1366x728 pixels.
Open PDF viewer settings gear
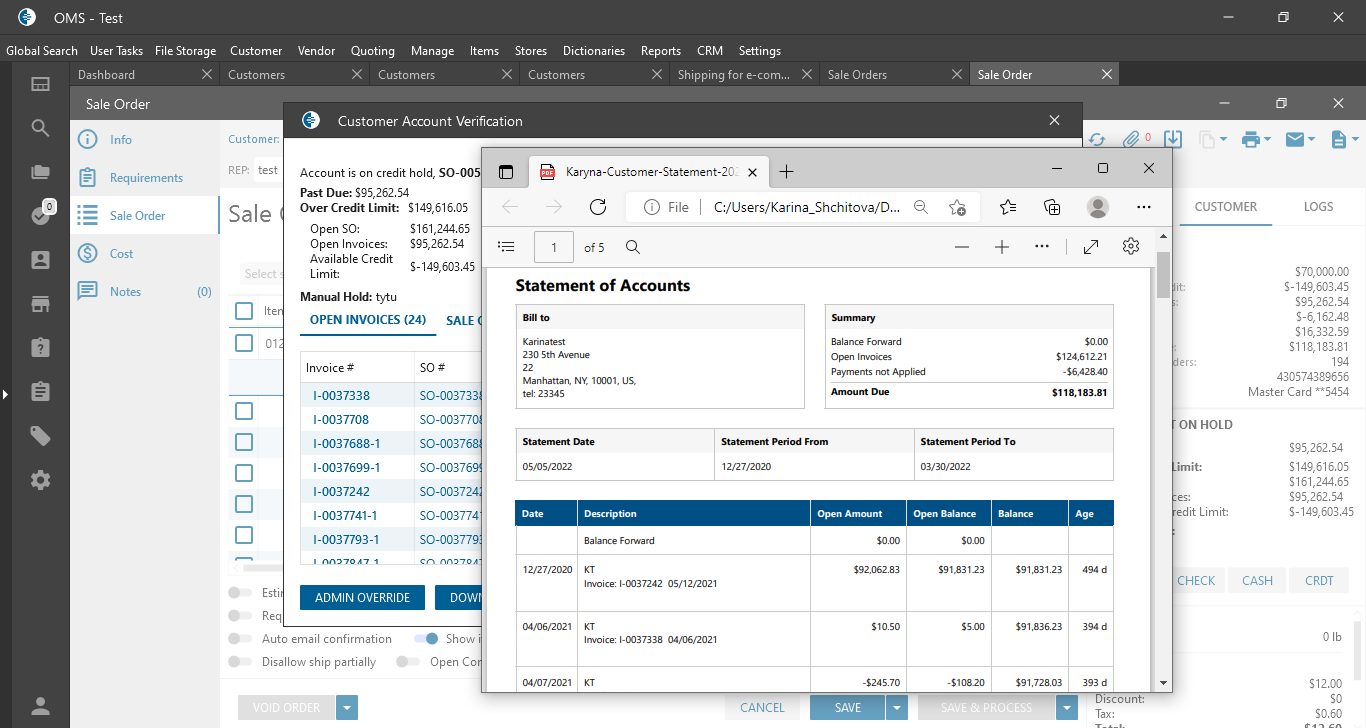1131,247
